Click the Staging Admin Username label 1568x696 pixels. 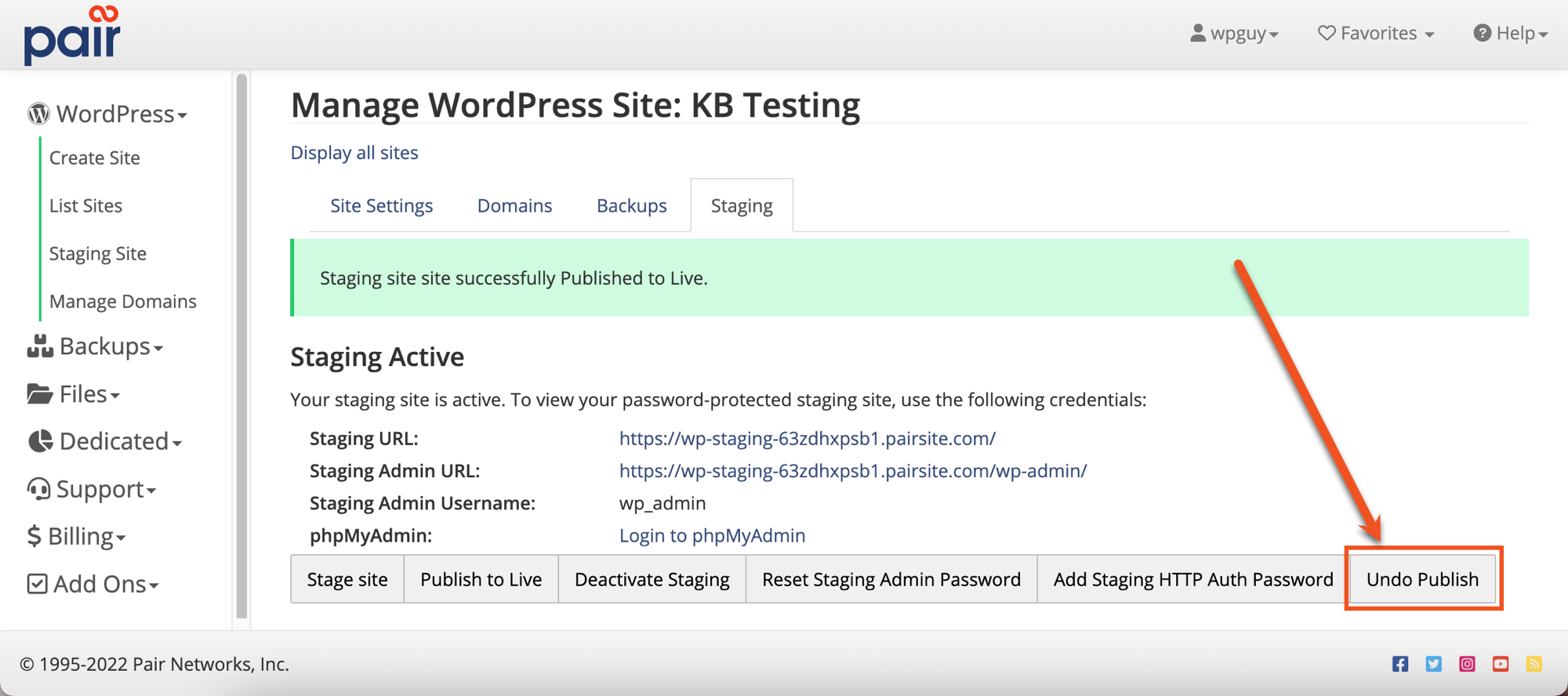coord(423,503)
